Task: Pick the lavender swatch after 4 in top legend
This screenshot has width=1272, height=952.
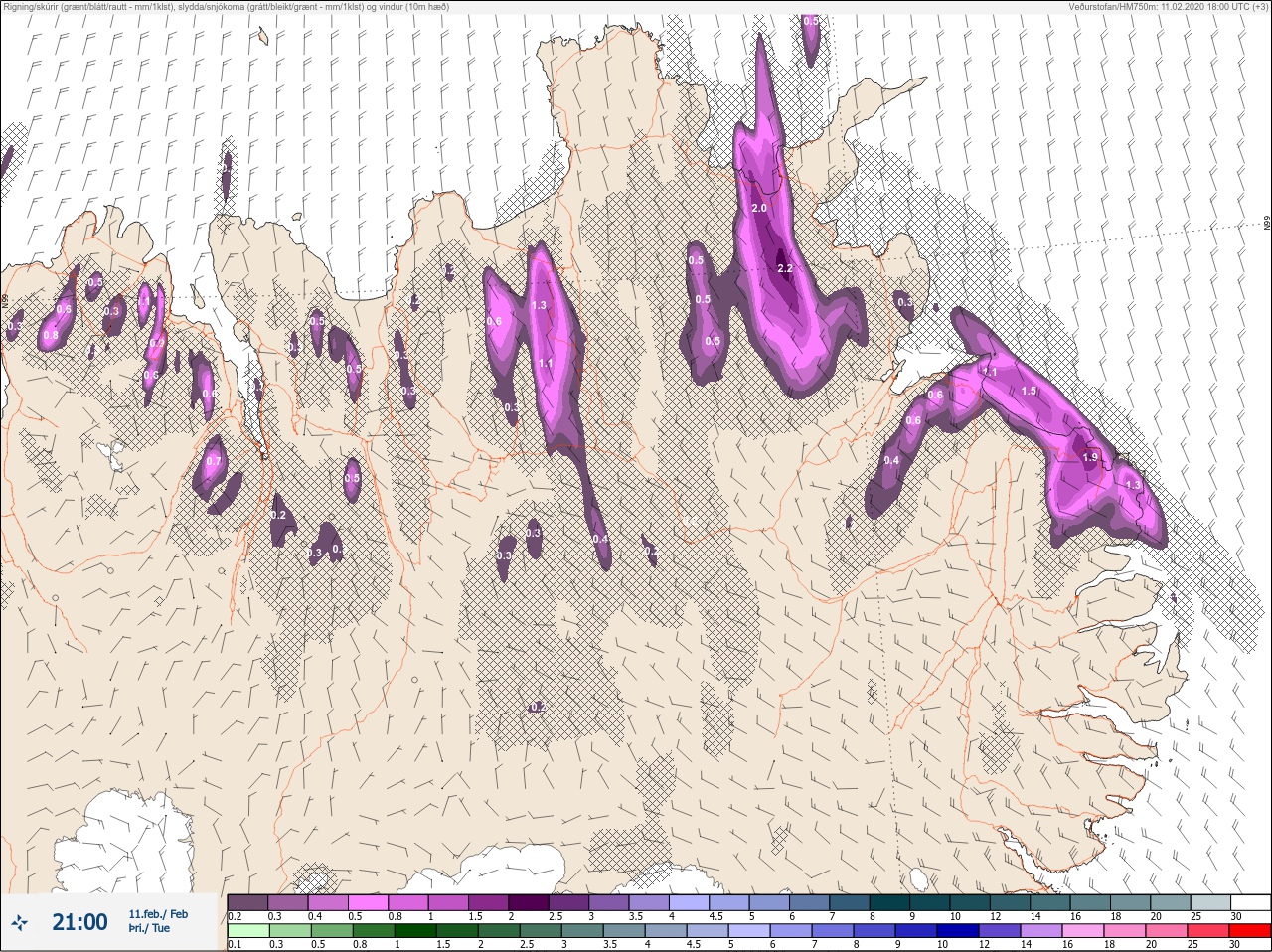Action: pyautogui.click(x=689, y=903)
